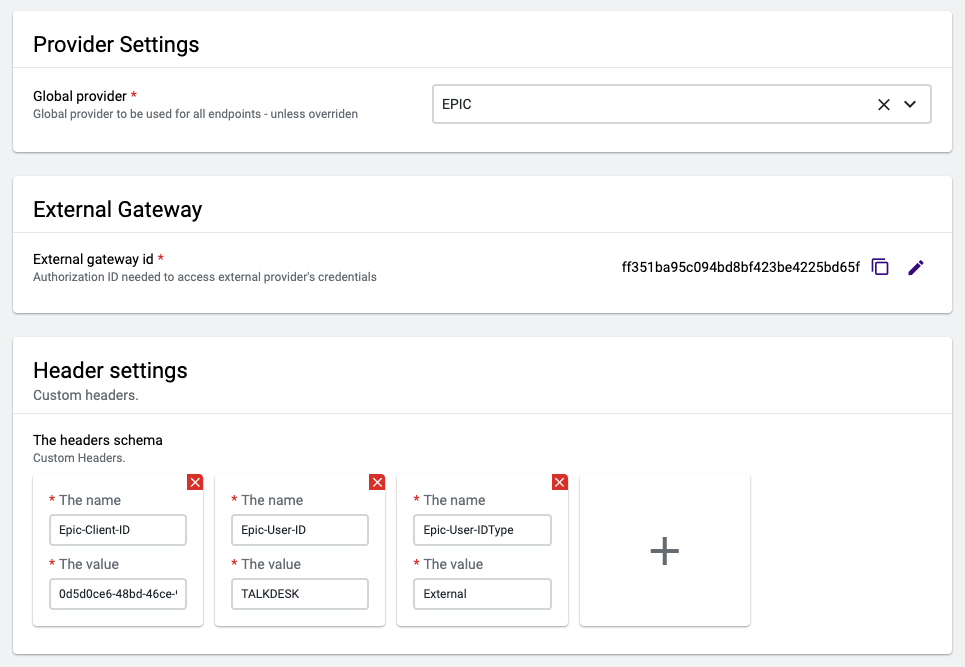This screenshot has height=667, width=965.
Task: Click the Epic-User-IDType name field
Action: click(482, 530)
